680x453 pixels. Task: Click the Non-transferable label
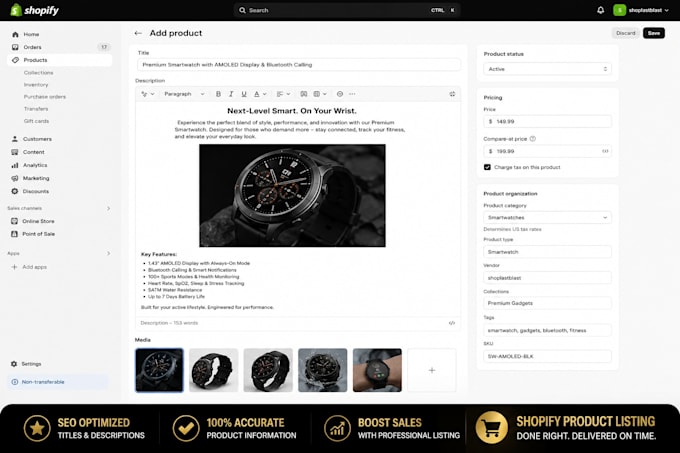pyautogui.click(x=43, y=382)
